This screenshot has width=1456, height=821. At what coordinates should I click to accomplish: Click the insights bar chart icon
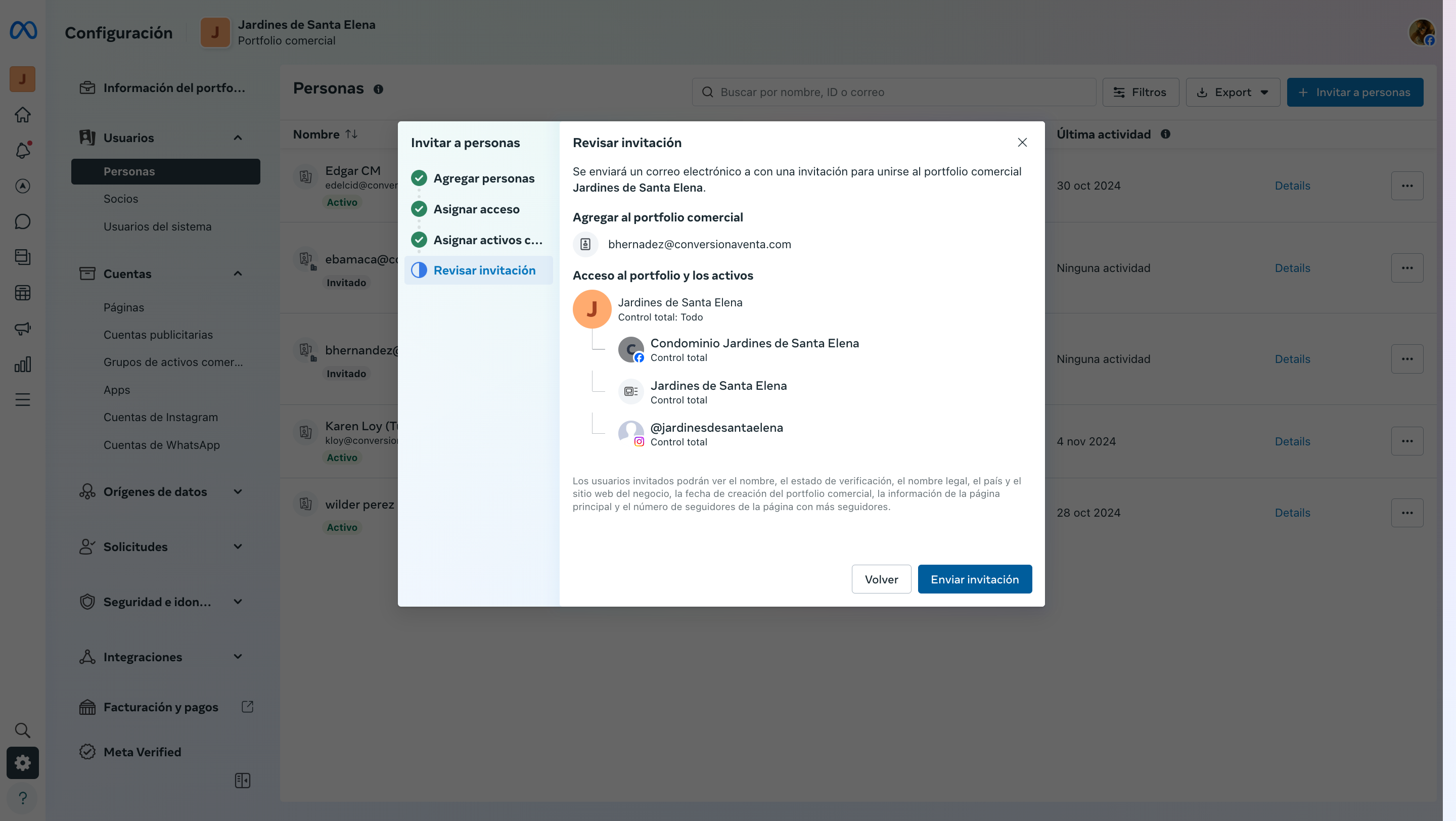[23, 364]
